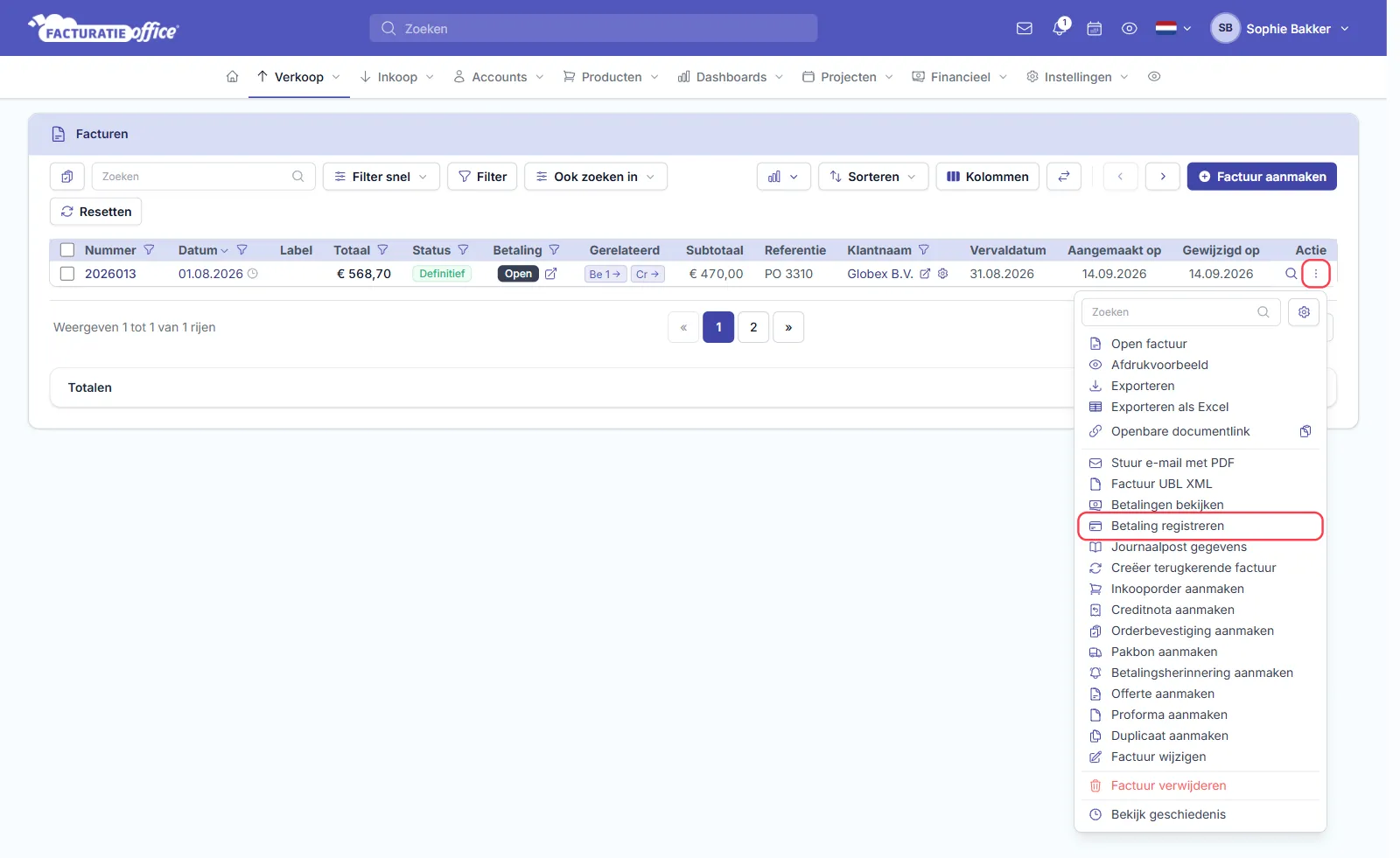Image resolution: width=1400 pixels, height=858 pixels.
Task: Click the Cr related badge
Action: pyautogui.click(x=647, y=274)
